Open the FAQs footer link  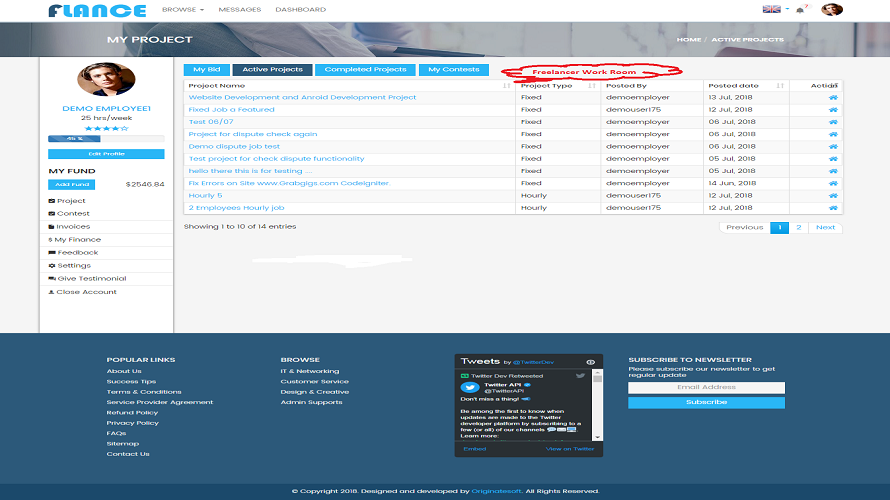tap(116, 433)
